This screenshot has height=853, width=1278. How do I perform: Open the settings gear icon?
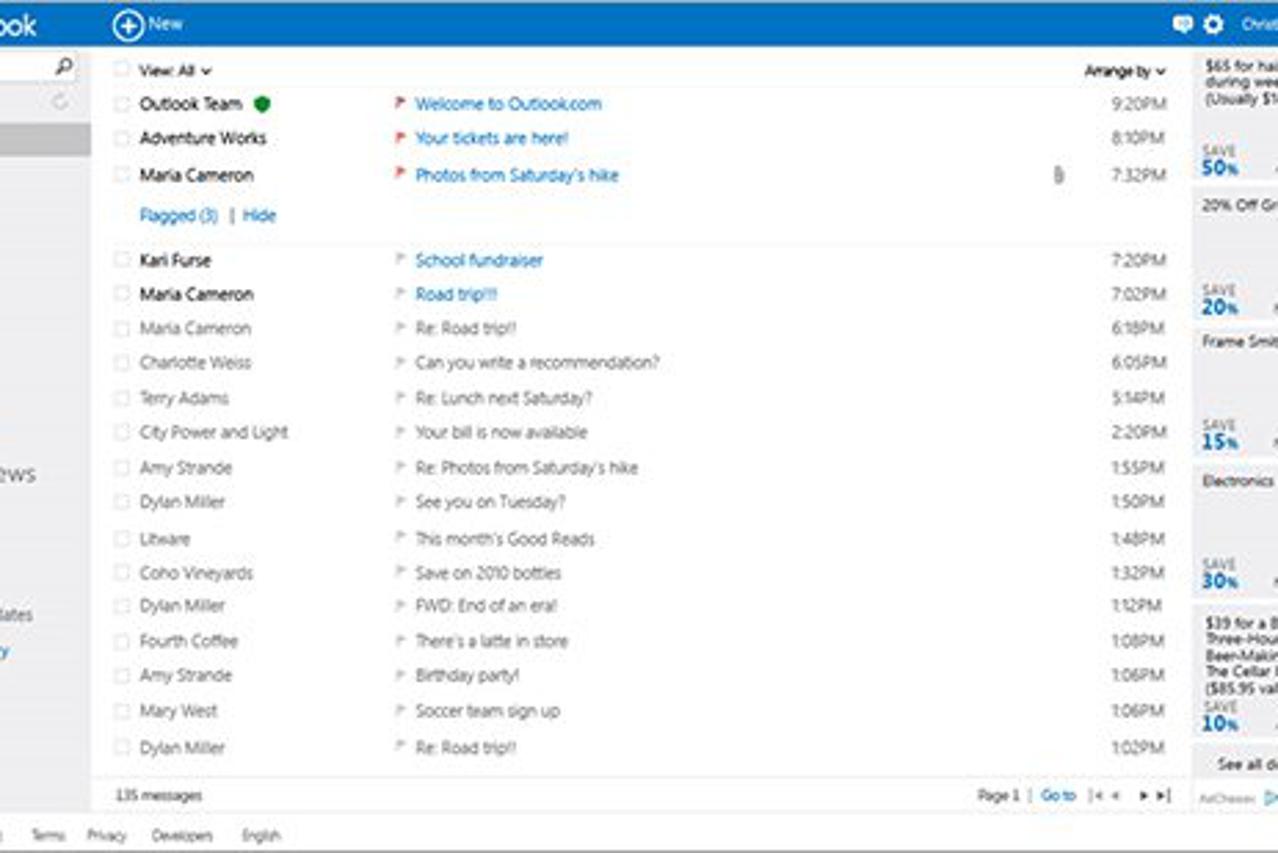pyautogui.click(x=1213, y=25)
